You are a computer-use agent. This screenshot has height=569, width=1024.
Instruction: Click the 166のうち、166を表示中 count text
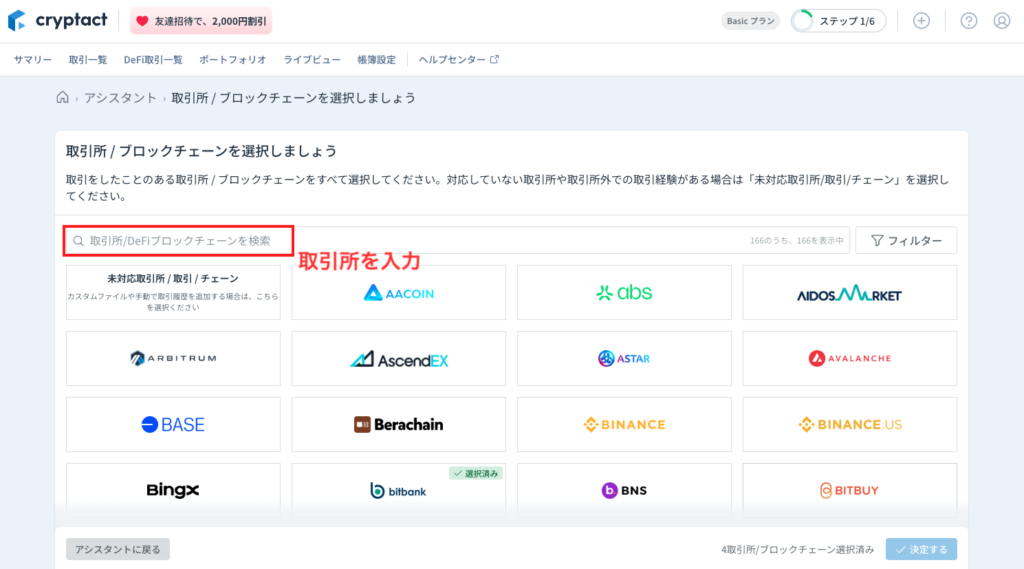[x=797, y=241]
